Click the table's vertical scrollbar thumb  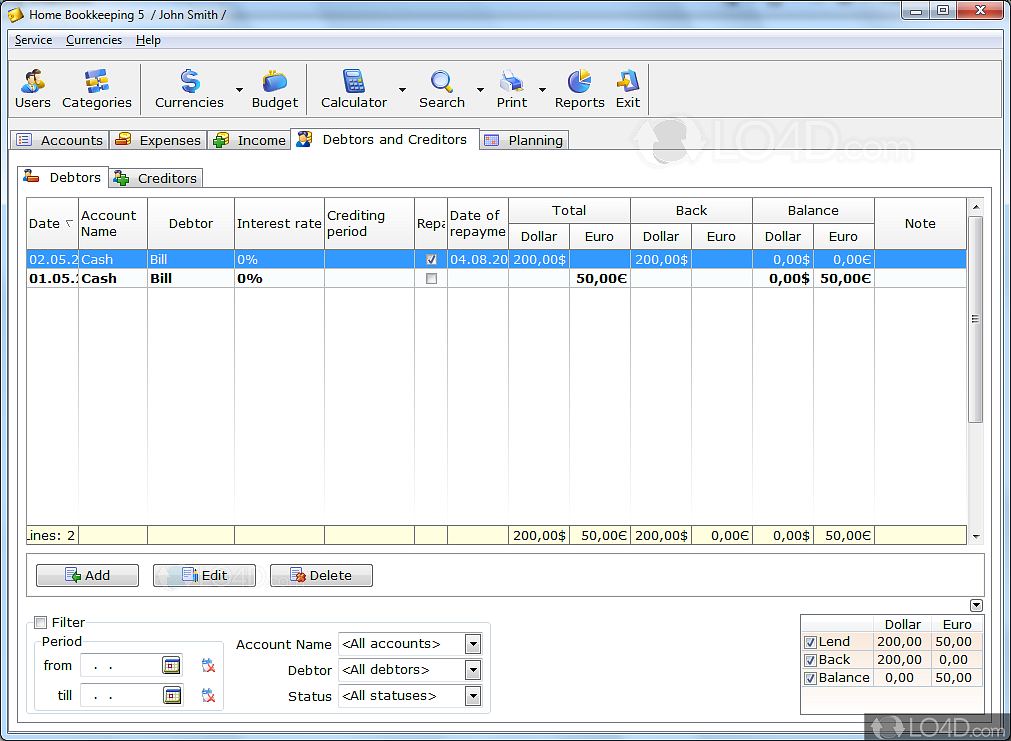click(976, 319)
